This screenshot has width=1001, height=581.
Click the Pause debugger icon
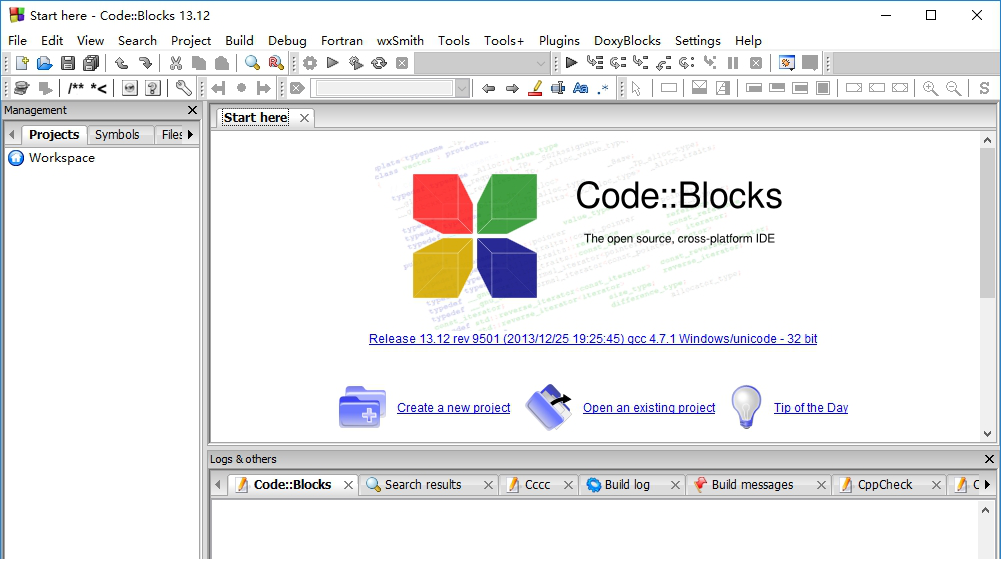tap(733, 63)
